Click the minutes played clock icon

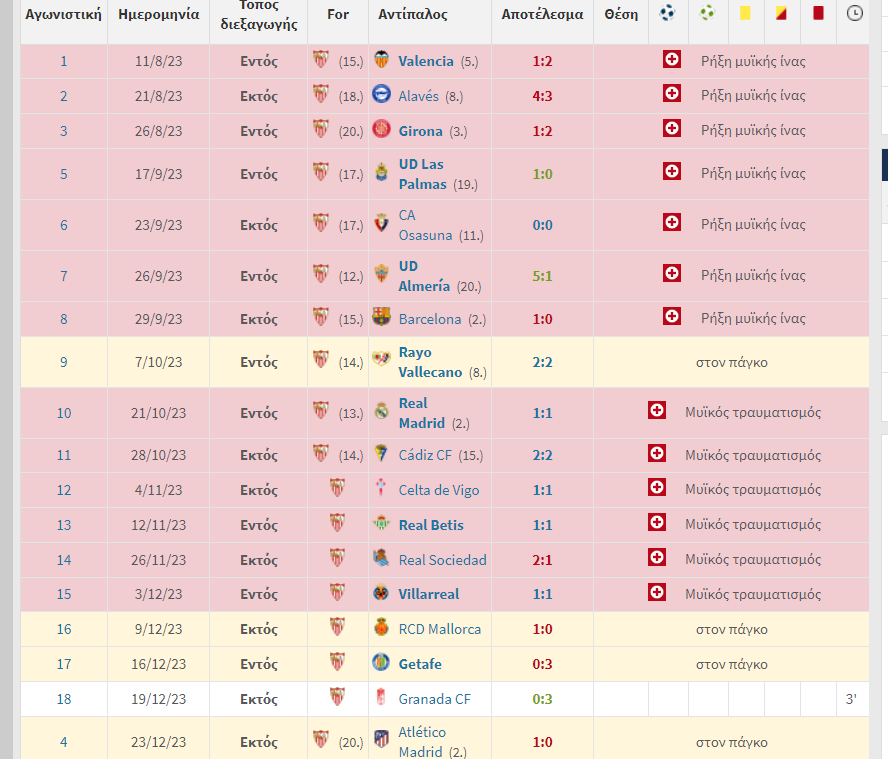(x=854, y=14)
